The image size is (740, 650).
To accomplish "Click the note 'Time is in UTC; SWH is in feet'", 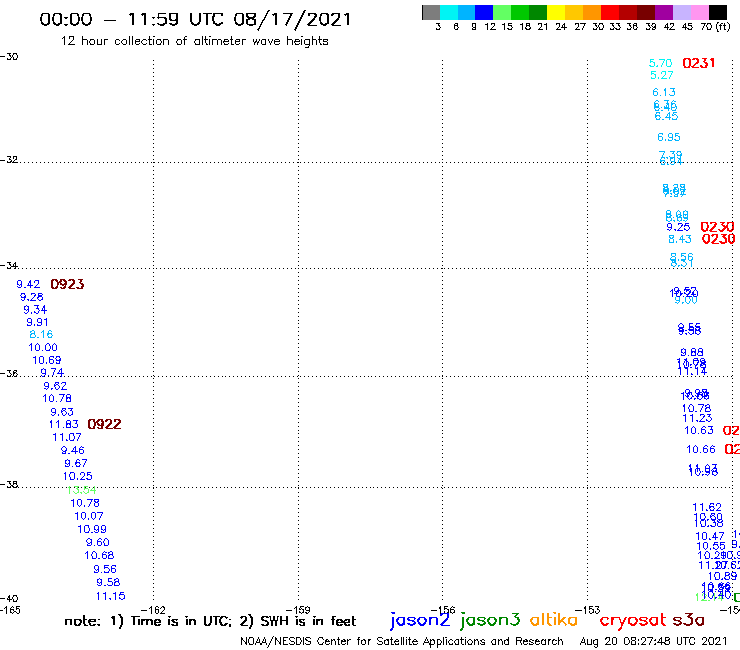I will click(x=210, y=621).
